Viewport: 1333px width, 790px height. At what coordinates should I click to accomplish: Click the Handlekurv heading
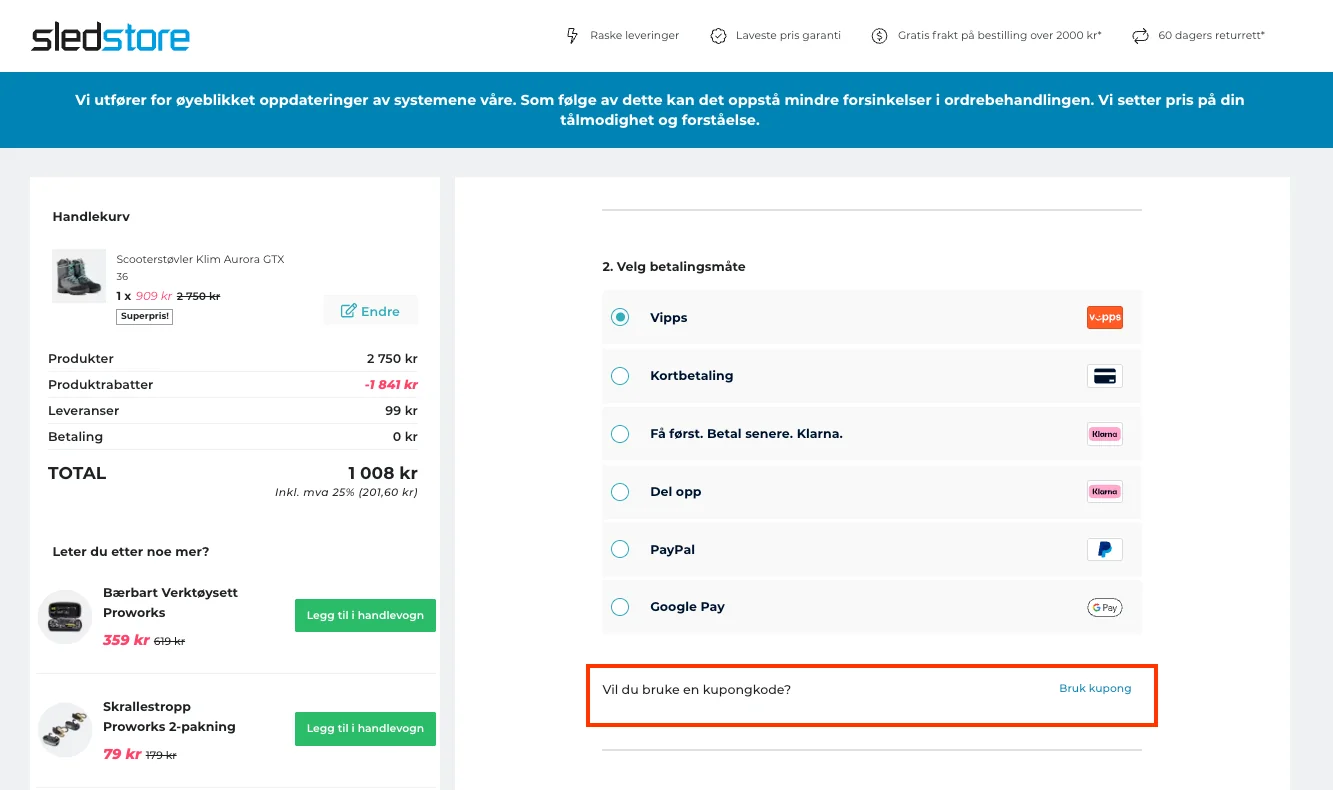91,217
